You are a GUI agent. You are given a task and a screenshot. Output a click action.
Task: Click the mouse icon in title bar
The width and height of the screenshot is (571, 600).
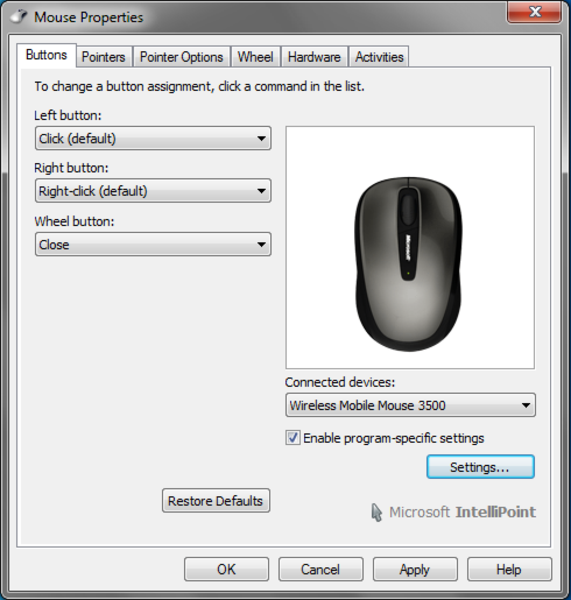click(18, 16)
